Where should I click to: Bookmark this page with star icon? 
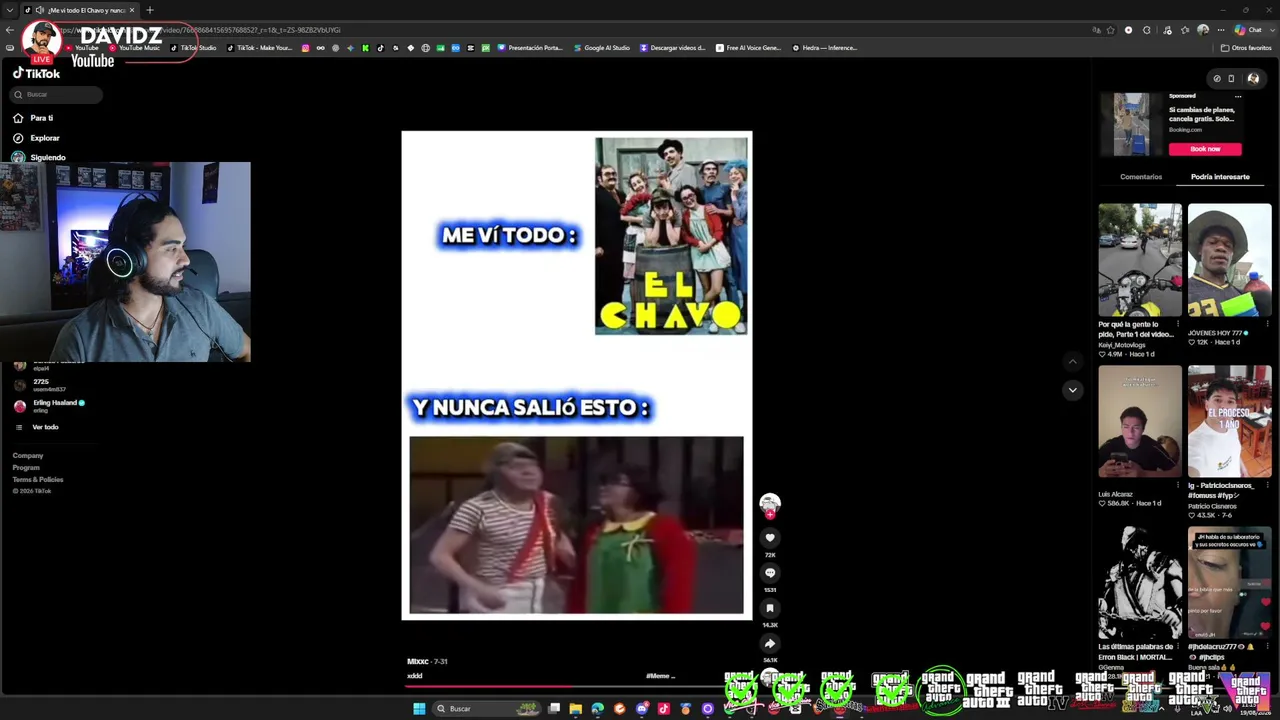coord(1111,30)
